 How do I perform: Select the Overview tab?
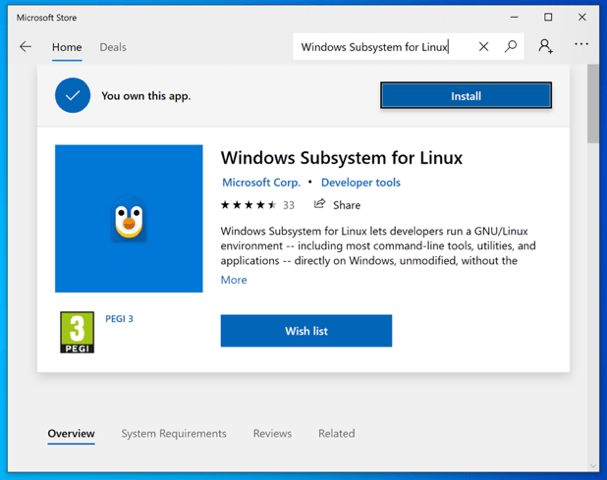tap(71, 434)
